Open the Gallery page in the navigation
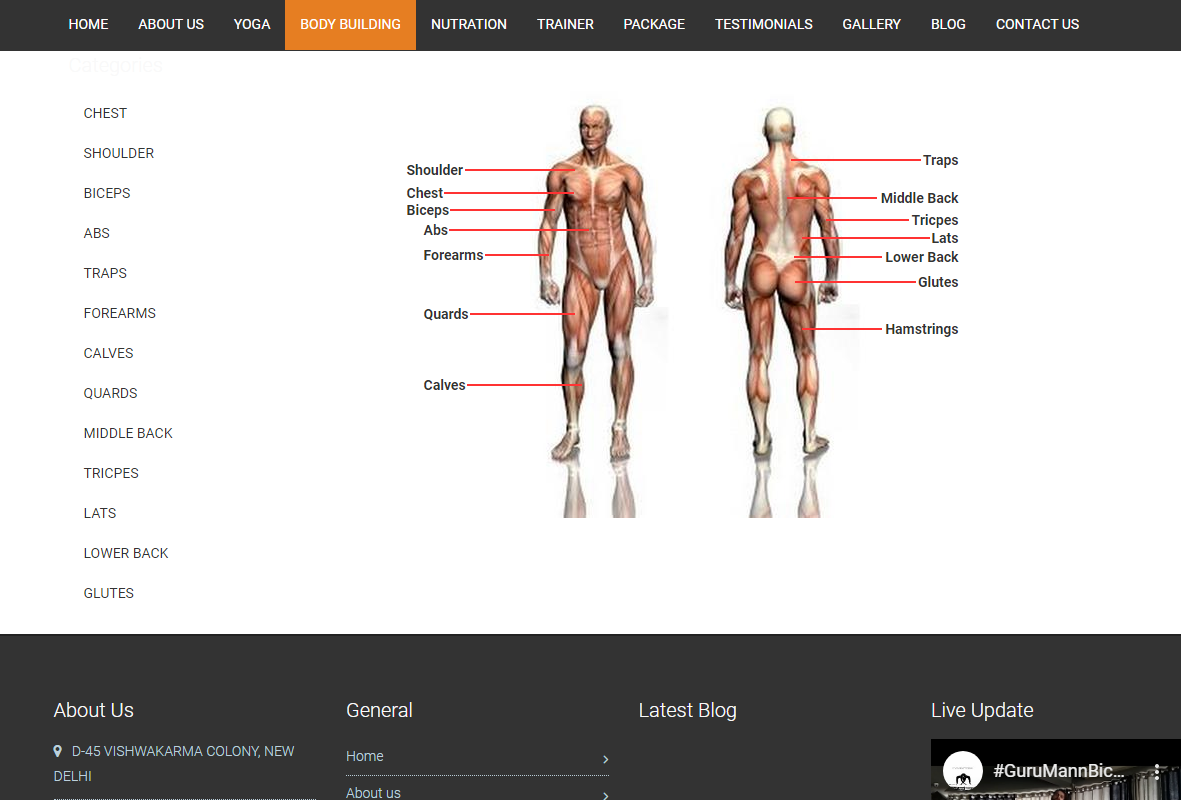1181x800 pixels. [x=871, y=24]
